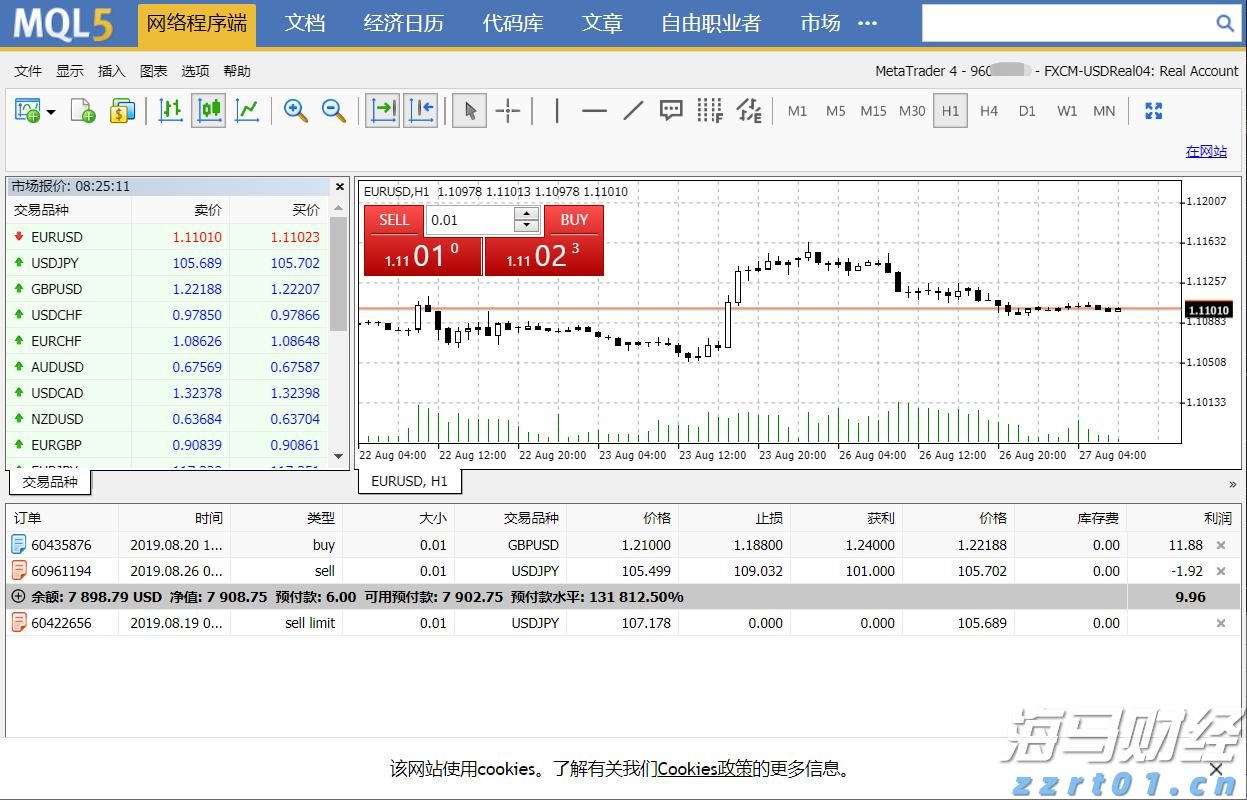Select the text comment annotation tool
This screenshot has height=800, width=1247.
click(670, 110)
